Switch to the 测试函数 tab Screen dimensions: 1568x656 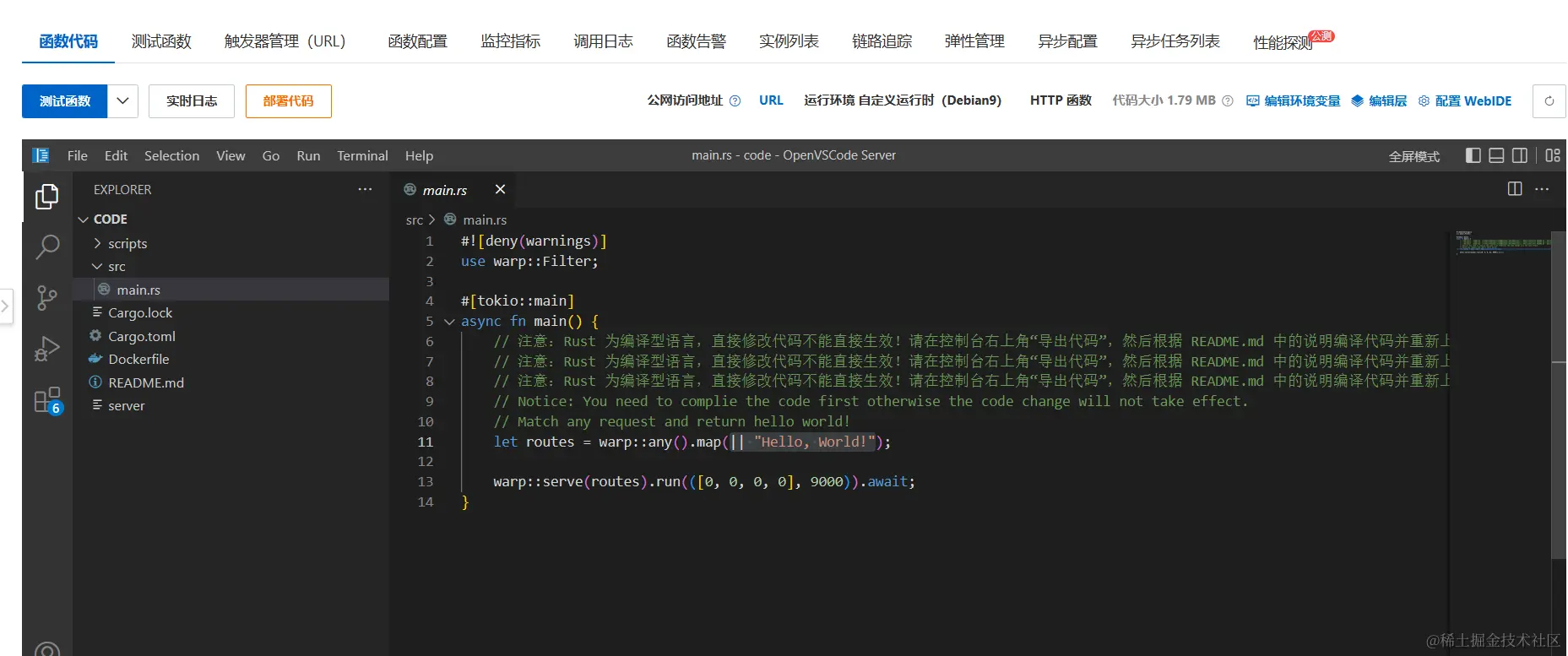[x=161, y=41]
